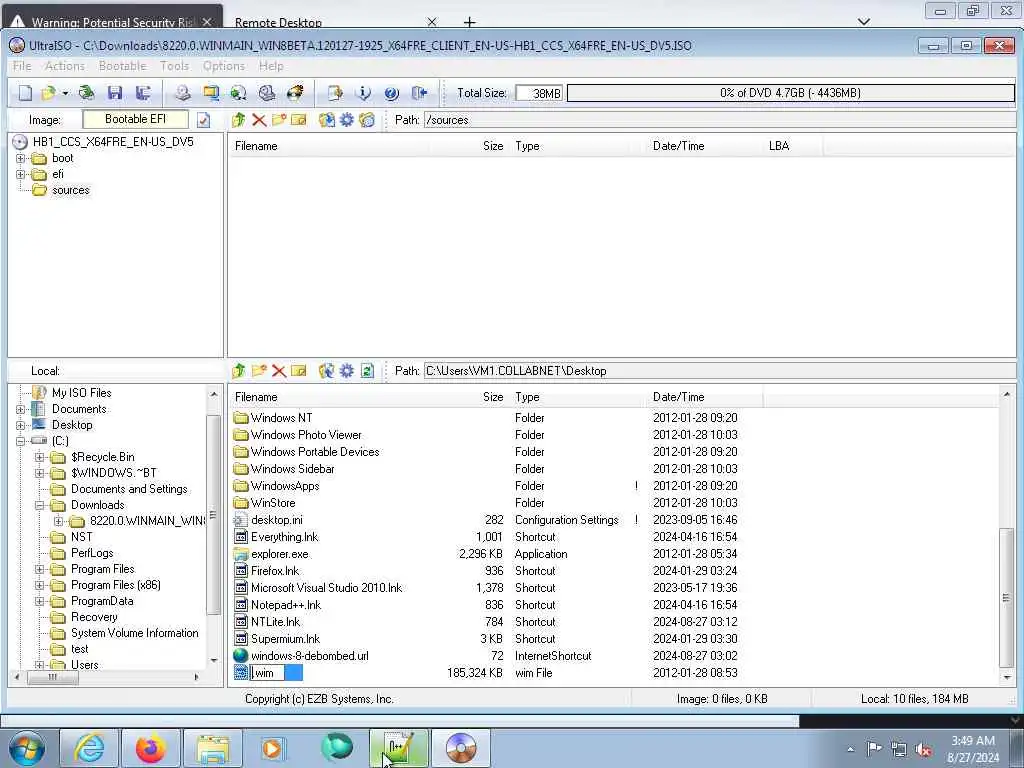The width and height of the screenshot is (1024, 768).
Task: Click the image Info (i) toolbar icon
Action: coord(363,93)
